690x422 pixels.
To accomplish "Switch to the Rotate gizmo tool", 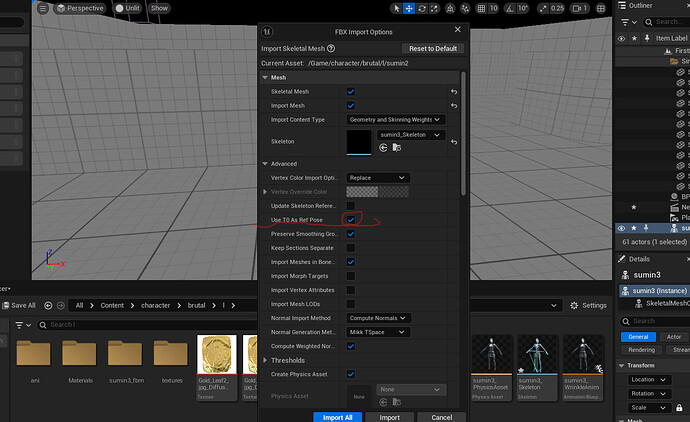I will coord(422,8).
